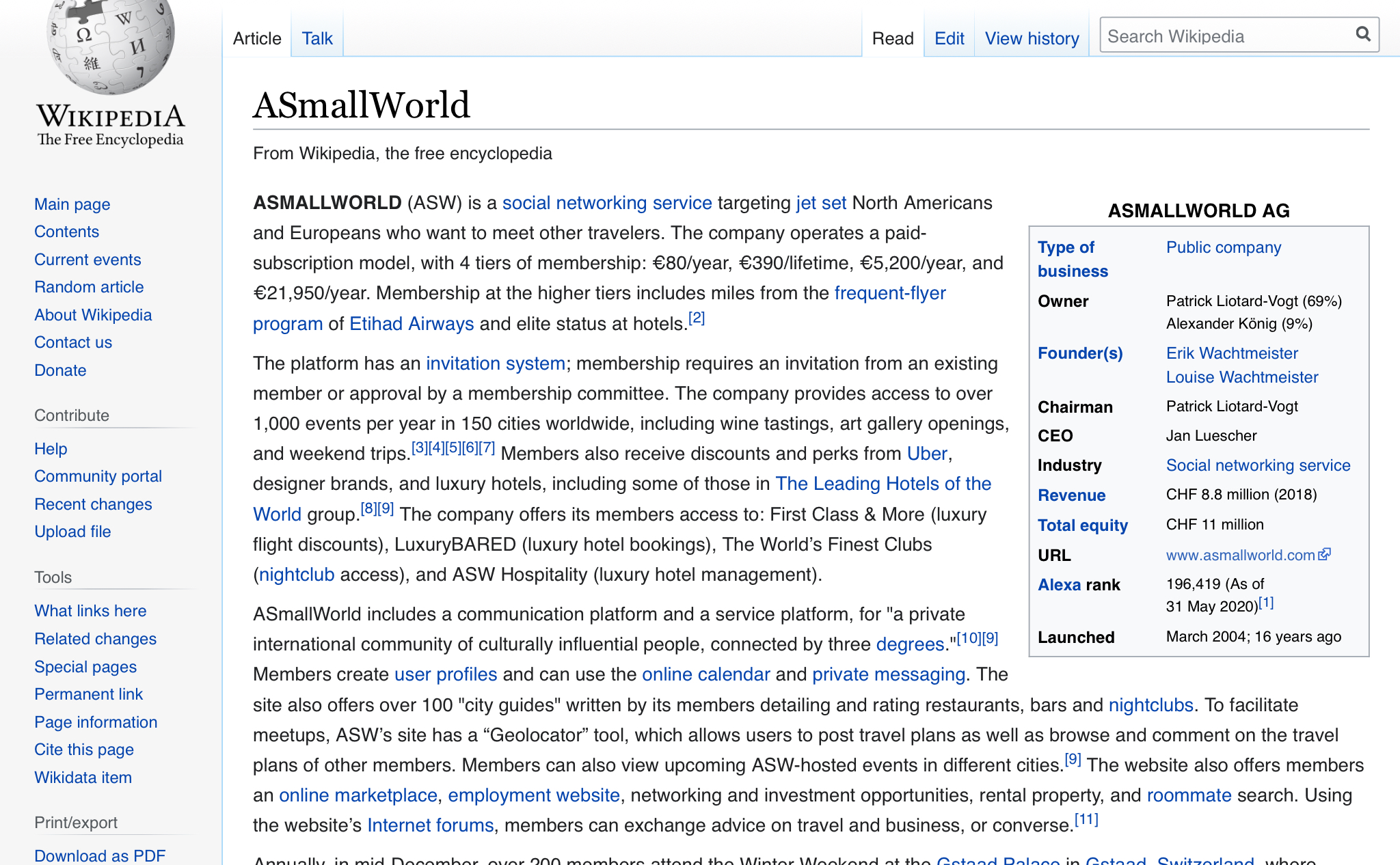Screen dimensions: 1400x865
Task: Open the jet set link
Action: [821, 203]
